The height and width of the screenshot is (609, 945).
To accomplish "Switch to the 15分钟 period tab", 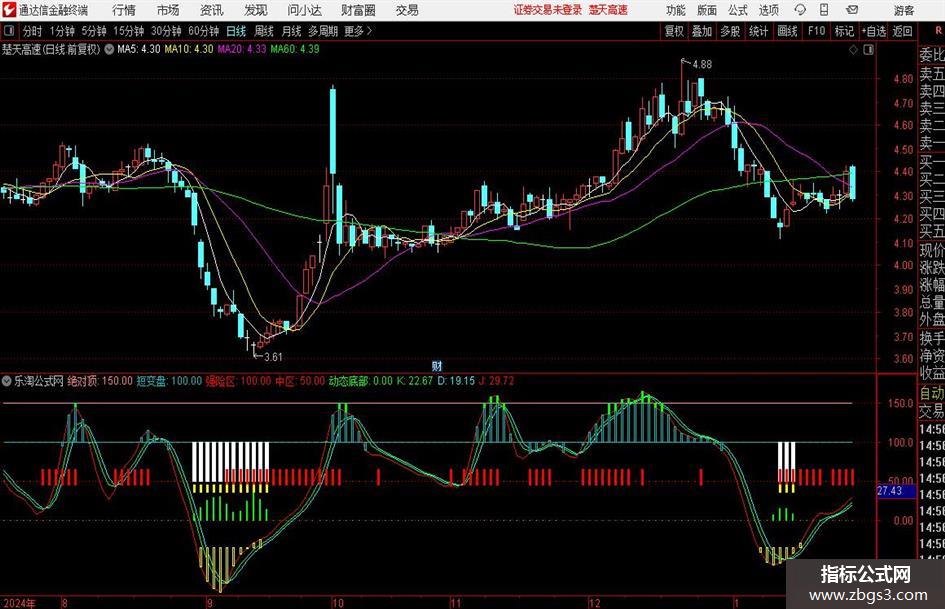I will pos(128,31).
